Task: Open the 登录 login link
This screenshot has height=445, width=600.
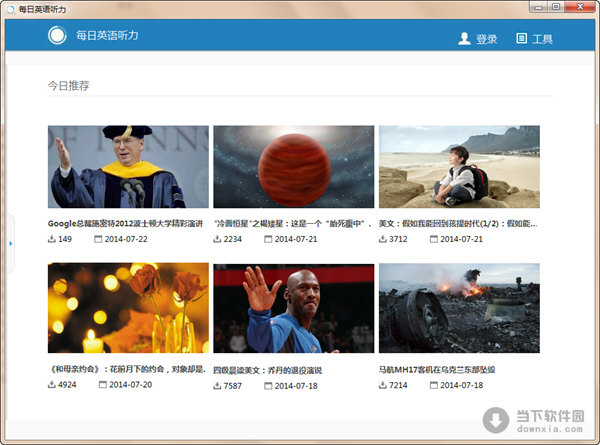Action: 486,39
